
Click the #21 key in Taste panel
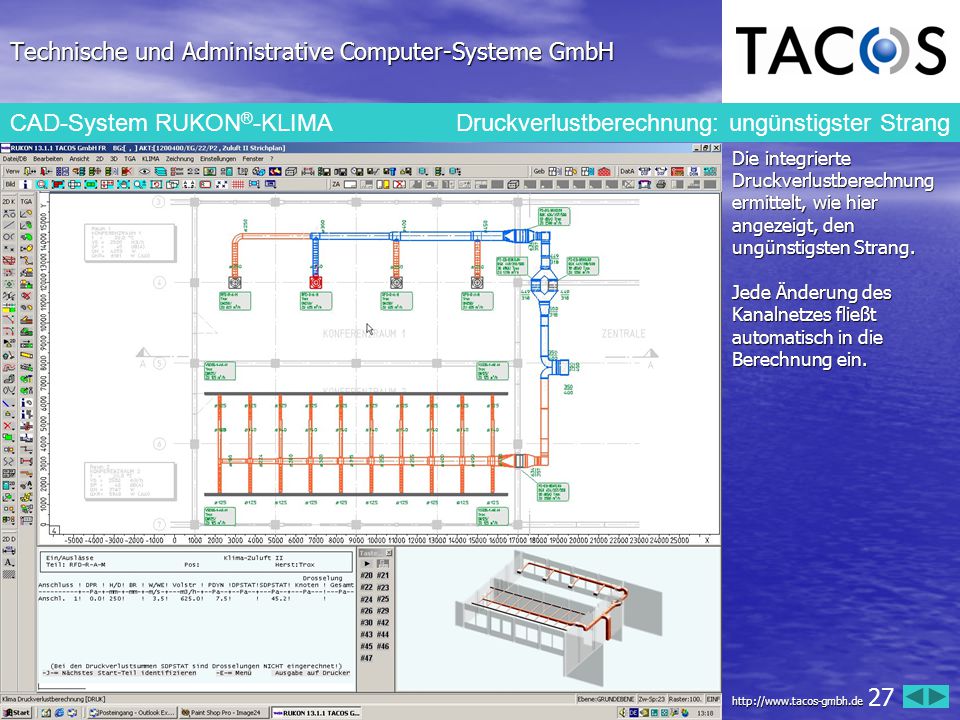pyautogui.click(x=383, y=576)
